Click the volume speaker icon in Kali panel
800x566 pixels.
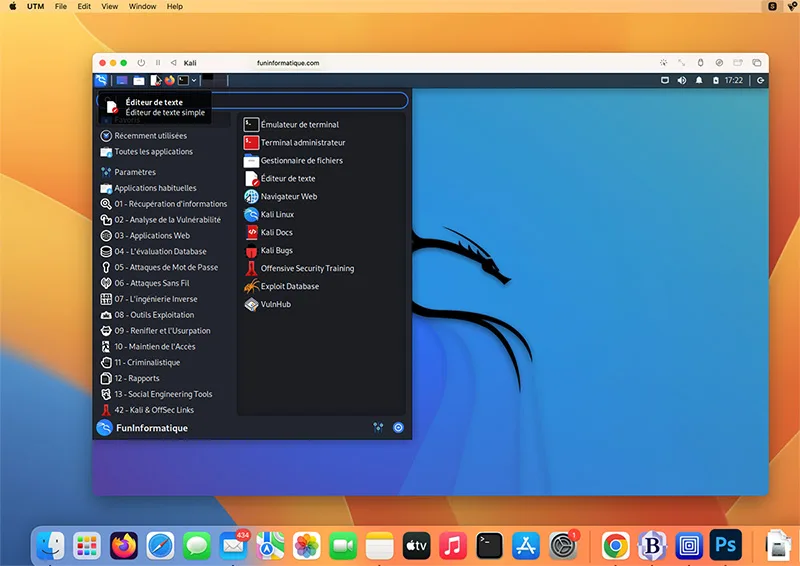click(682, 80)
